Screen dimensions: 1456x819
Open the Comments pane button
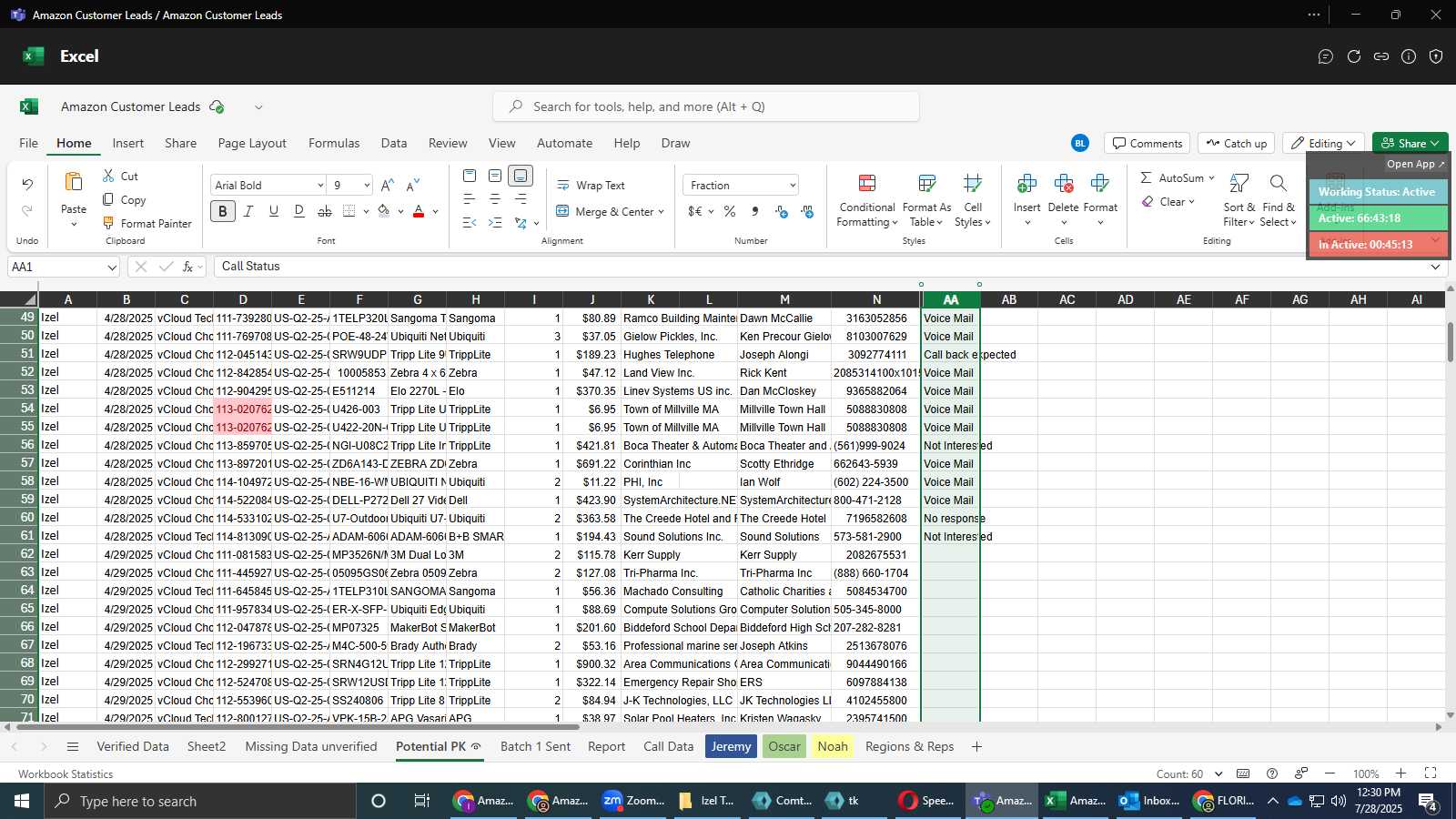point(1148,143)
